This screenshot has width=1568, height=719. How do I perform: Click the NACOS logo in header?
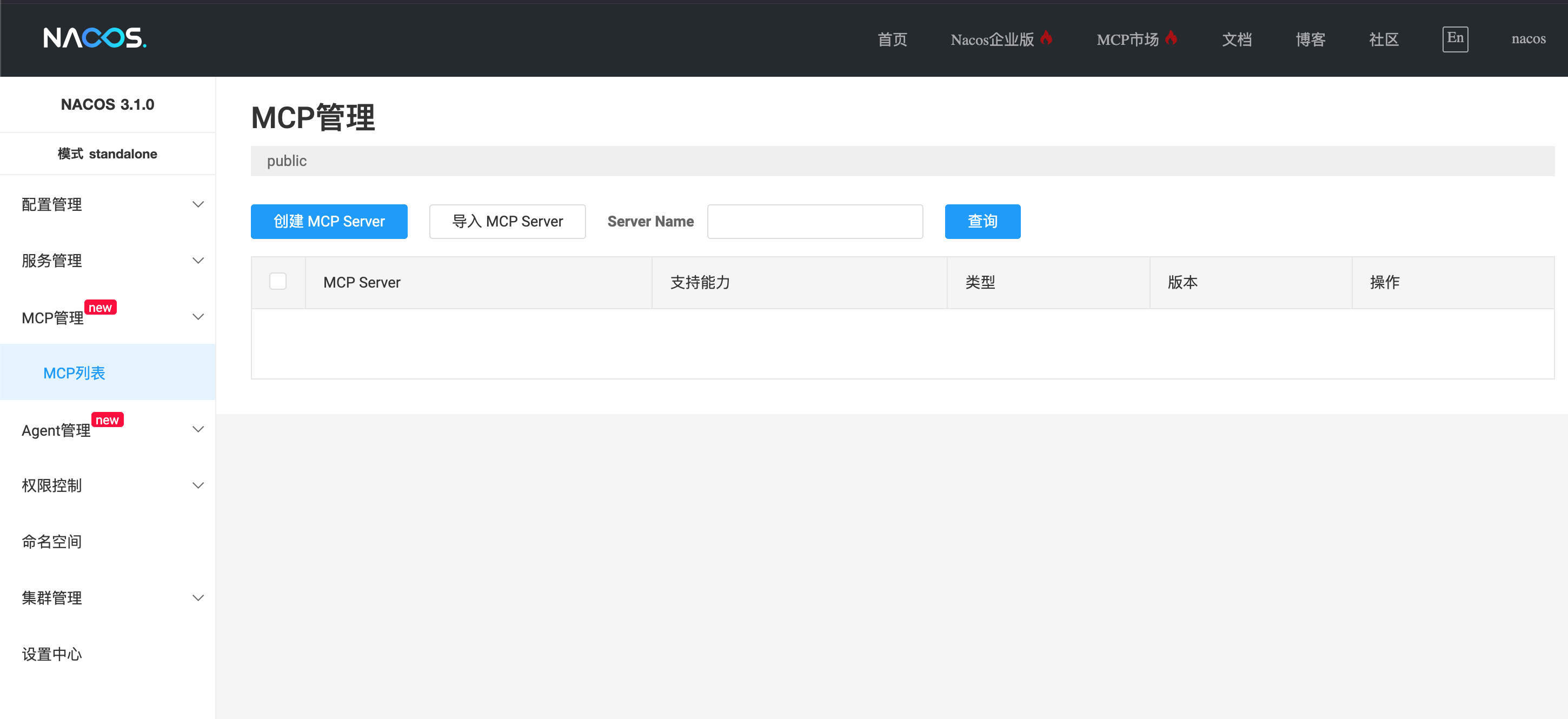[x=94, y=38]
